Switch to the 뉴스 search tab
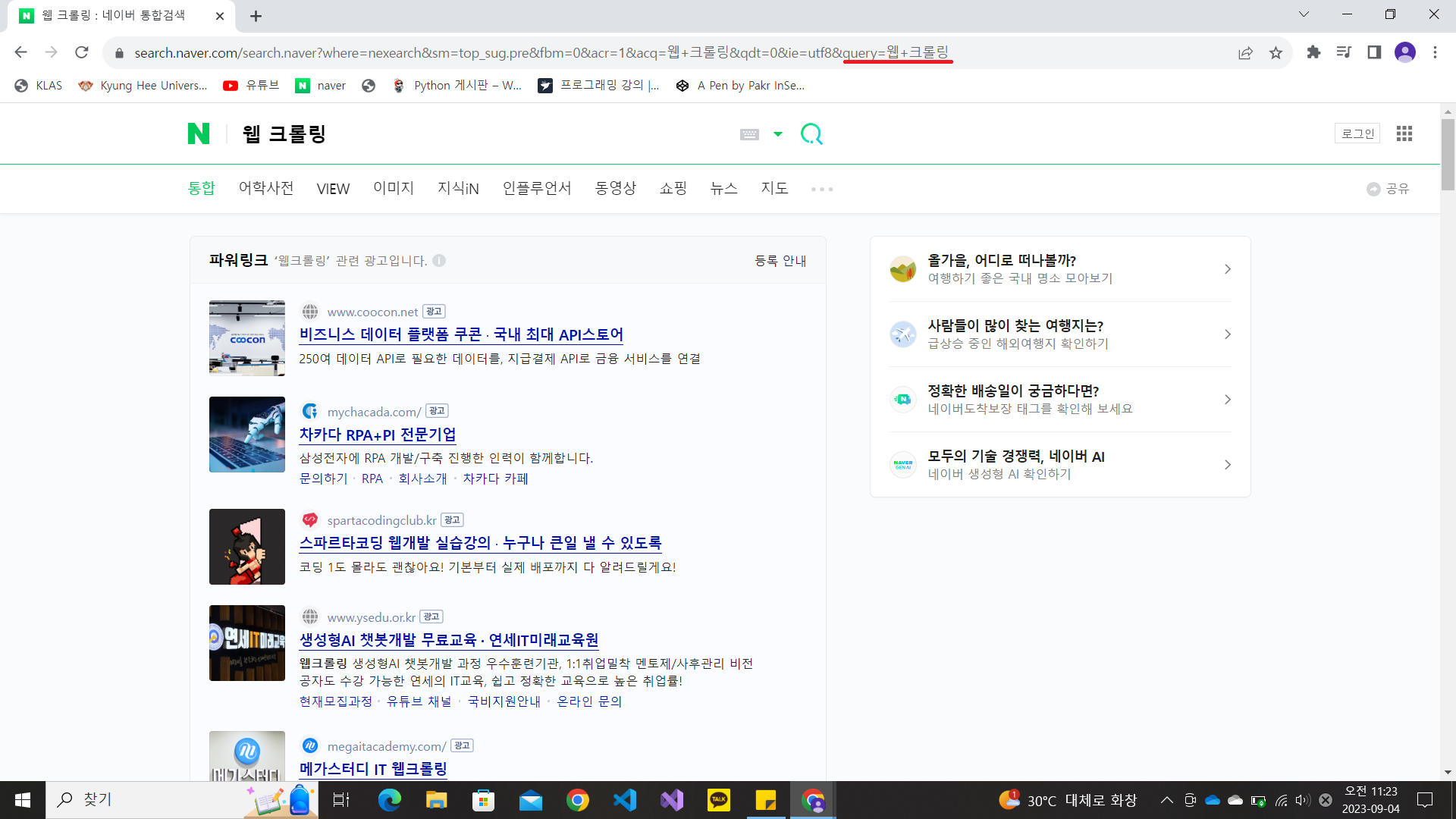1456x819 pixels. [723, 188]
